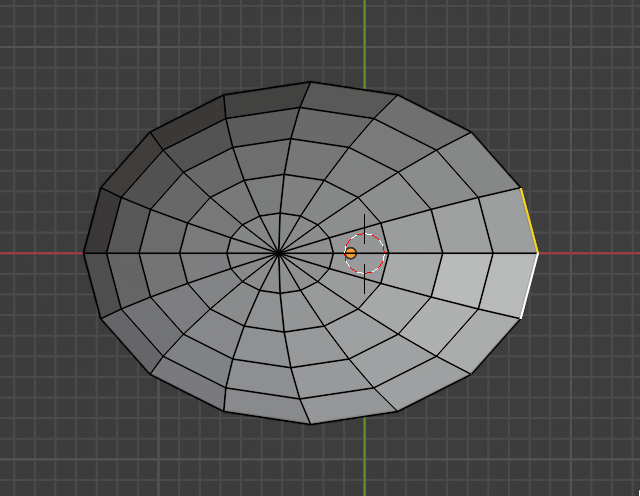Select the bottommost vertex of the mesh
Viewport: 640px width, 496px height.
311,423
